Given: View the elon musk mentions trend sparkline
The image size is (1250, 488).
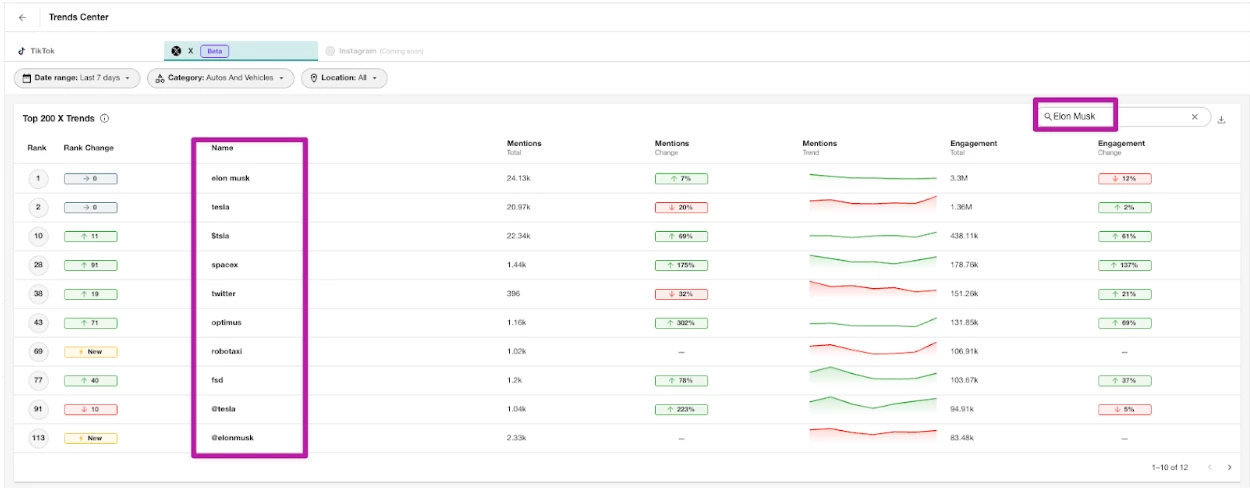Looking at the screenshot, I should tap(872, 178).
